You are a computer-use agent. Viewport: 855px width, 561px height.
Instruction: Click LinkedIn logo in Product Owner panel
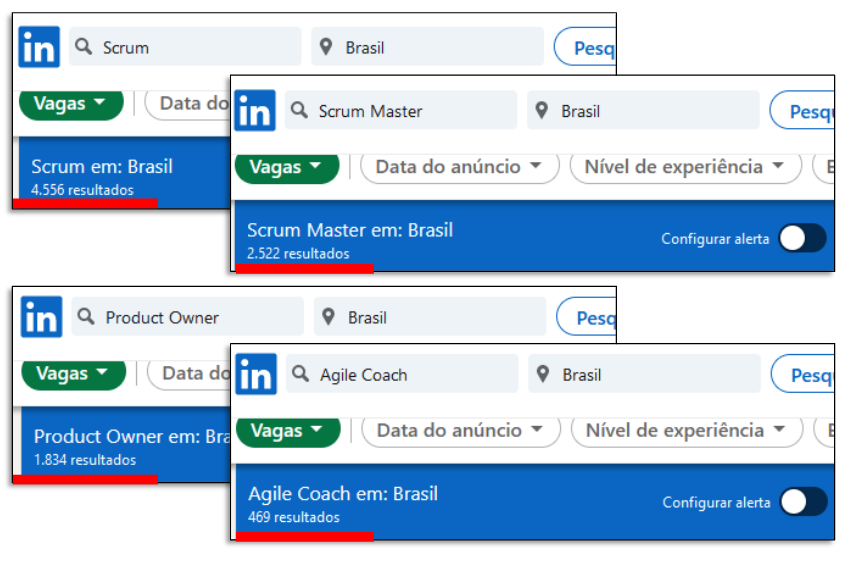(x=41, y=317)
